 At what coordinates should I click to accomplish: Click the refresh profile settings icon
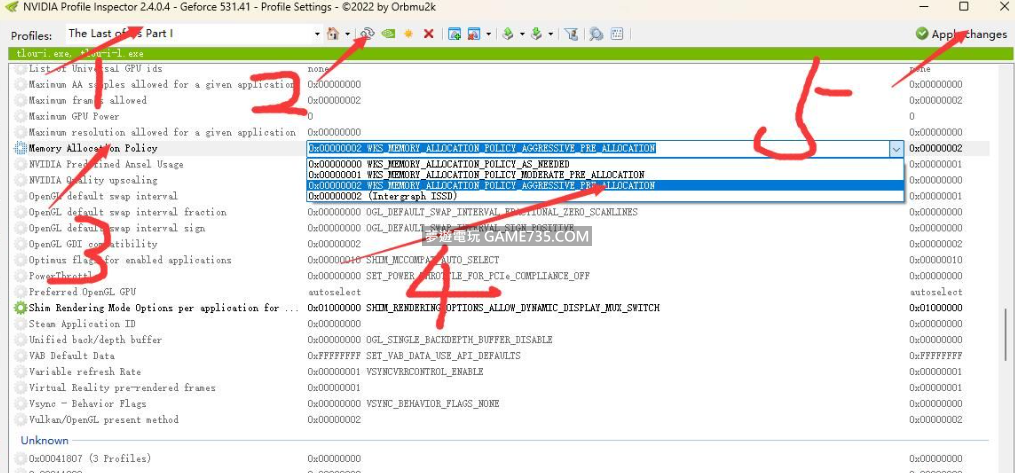pos(368,34)
